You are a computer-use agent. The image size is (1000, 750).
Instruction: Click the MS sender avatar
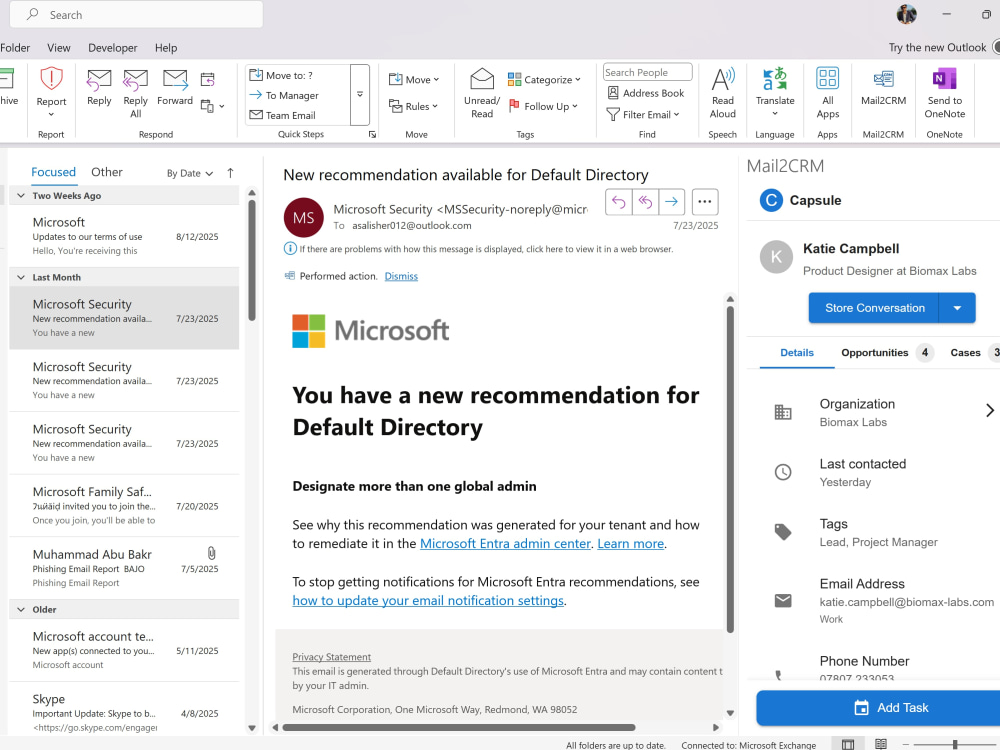tap(304, 217)
